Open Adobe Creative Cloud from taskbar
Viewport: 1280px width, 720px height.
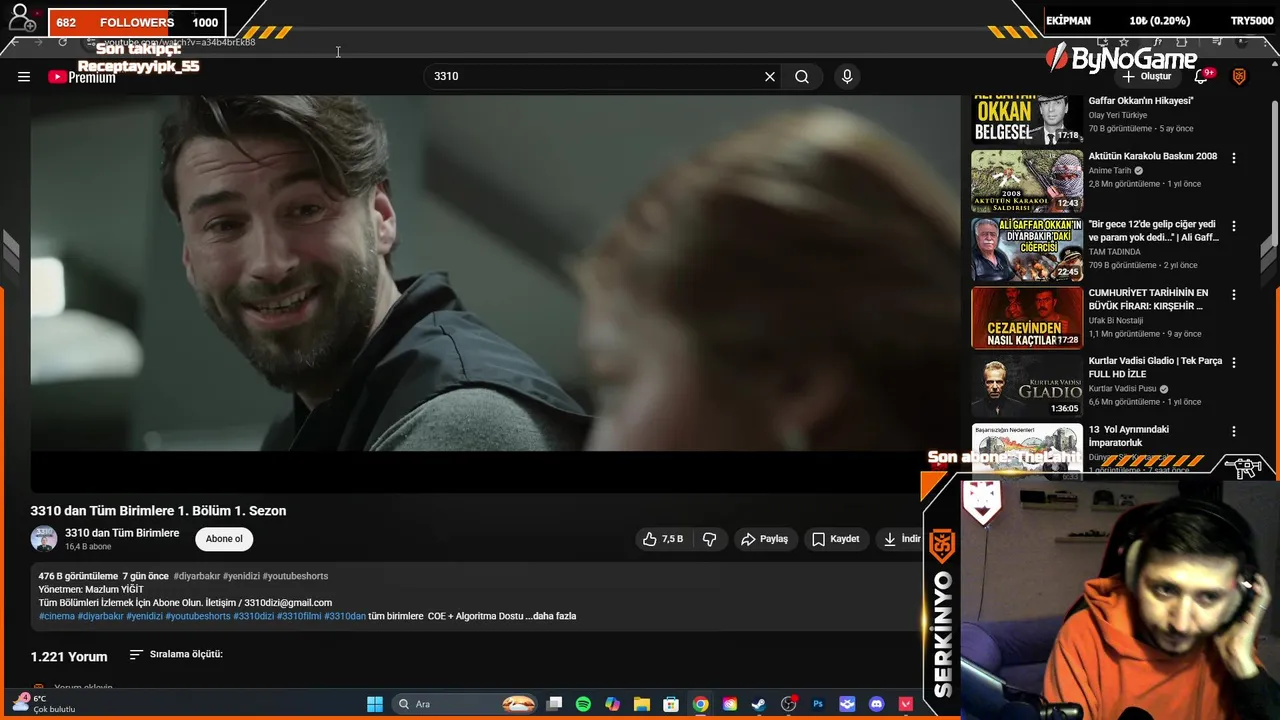(x=730, y=704)
